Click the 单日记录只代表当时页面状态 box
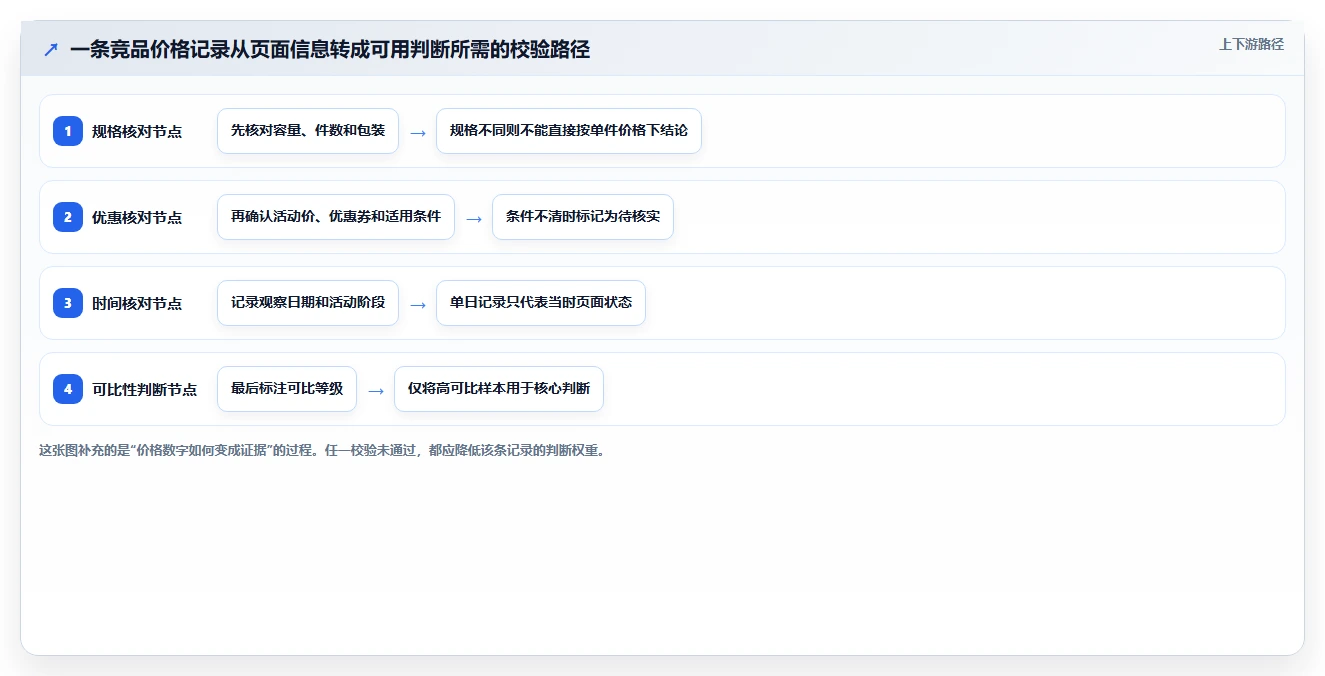This screenshot has height=676, width=1325. [x=541, y=303]
